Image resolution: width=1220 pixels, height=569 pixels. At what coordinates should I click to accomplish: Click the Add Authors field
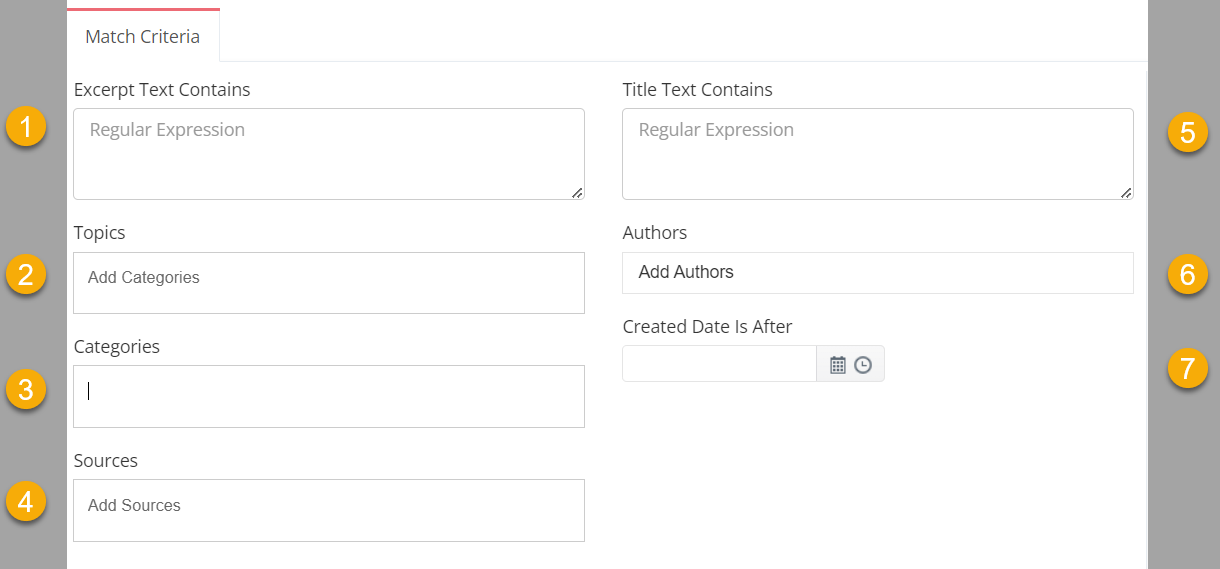pyautogui.click(x=878, y=272)
